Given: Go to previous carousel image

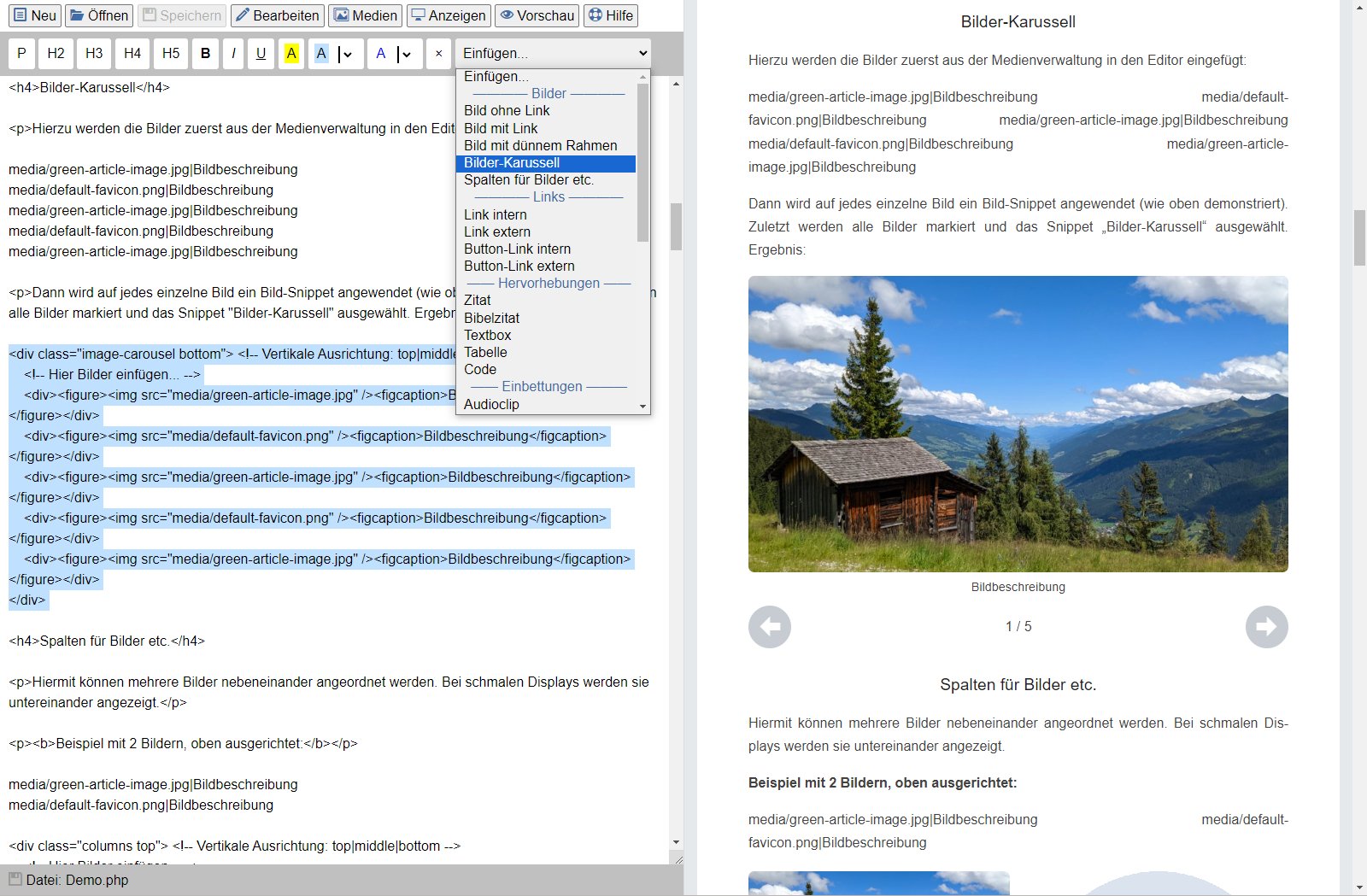Looking at the screenshot, I should 770,627.
